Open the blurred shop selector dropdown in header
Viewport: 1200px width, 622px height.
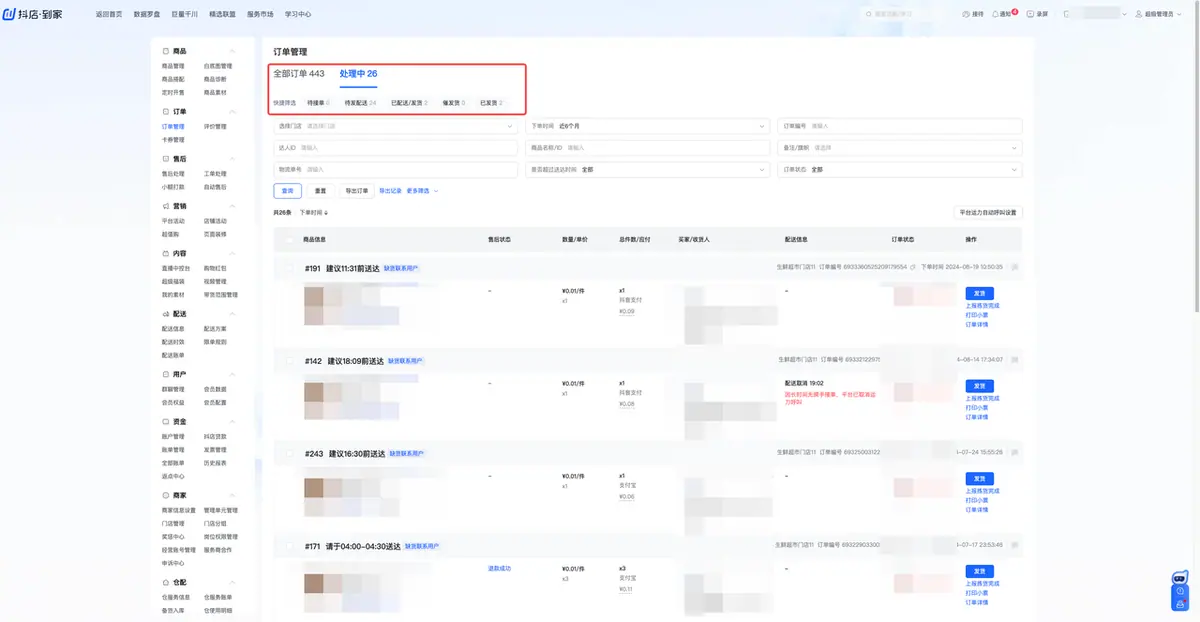coord(1094,14)
